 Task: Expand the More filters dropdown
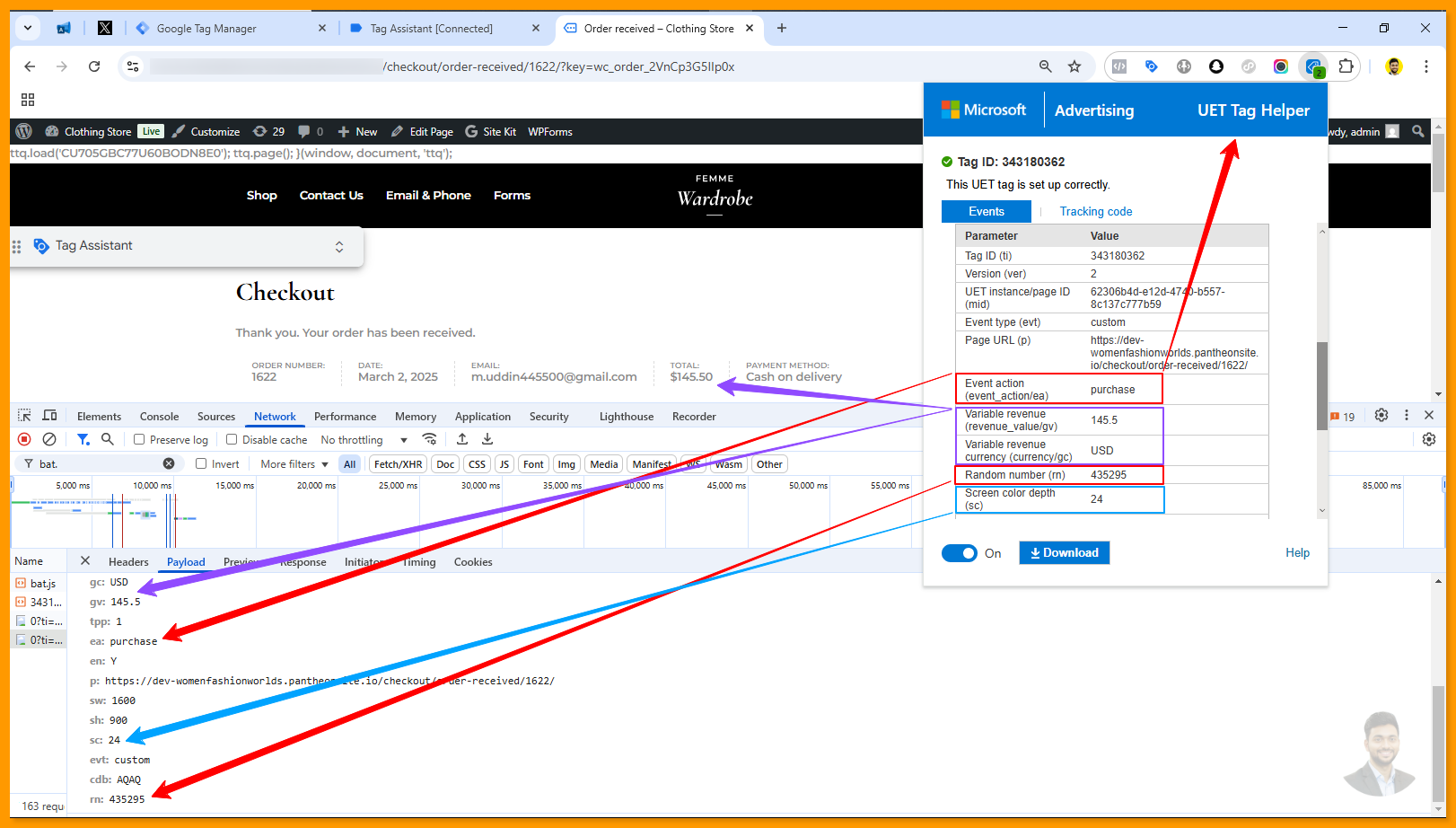coord(294,464)
